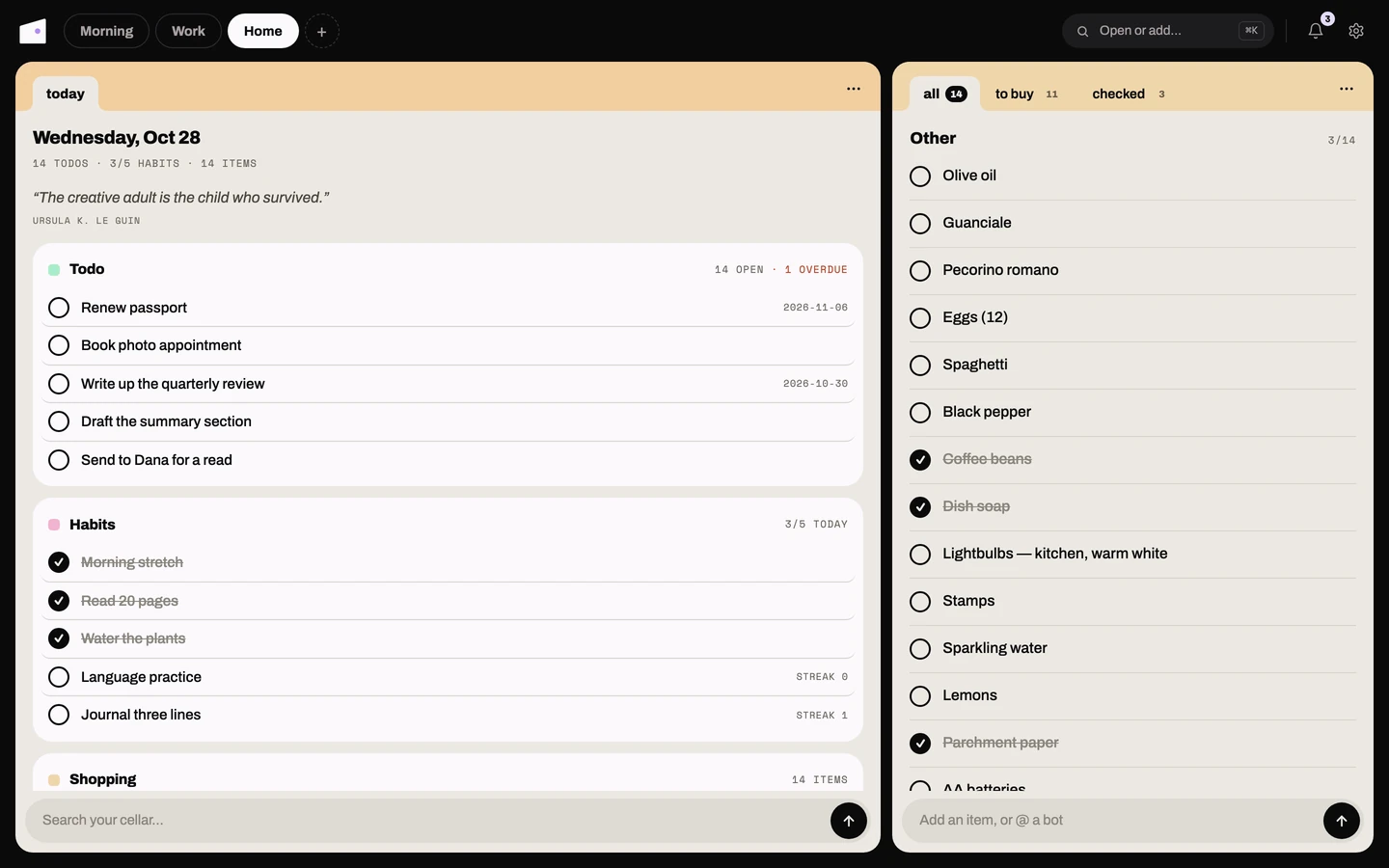Select the 'today' panel tab
This screenshot has height=868, width=1389.
point(66,94)
